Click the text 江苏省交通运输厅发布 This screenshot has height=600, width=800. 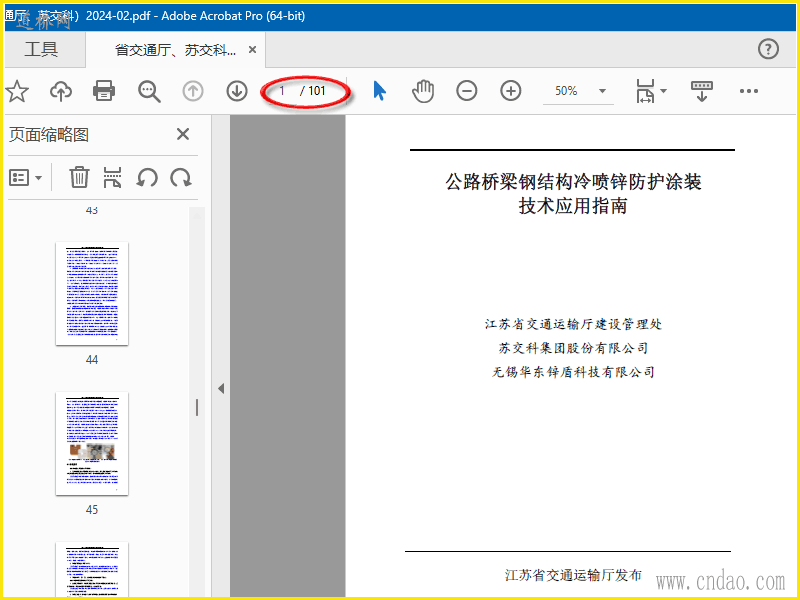(573, 576)
